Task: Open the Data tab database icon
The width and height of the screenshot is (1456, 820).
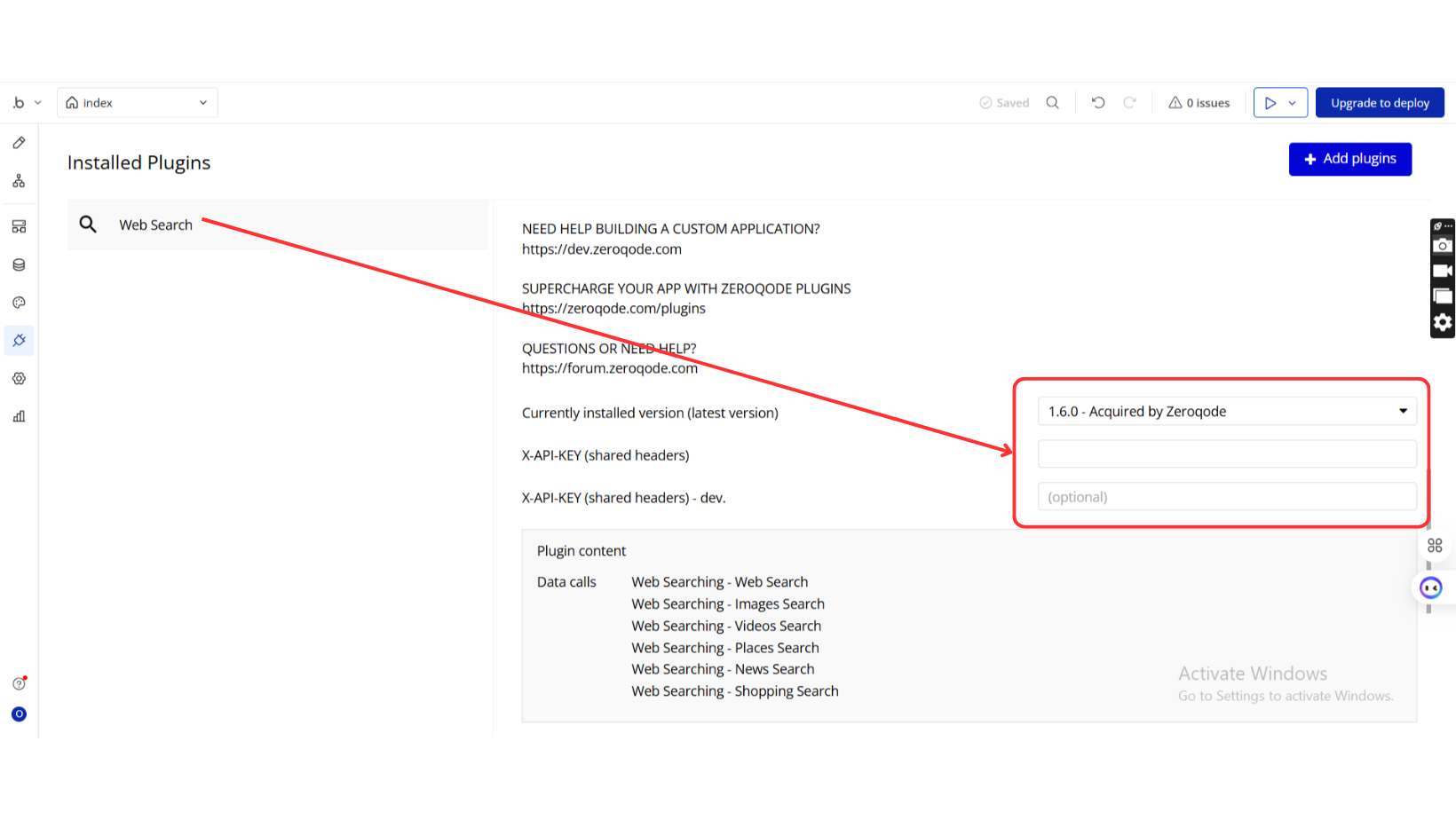Action: [x=19, y=264]
